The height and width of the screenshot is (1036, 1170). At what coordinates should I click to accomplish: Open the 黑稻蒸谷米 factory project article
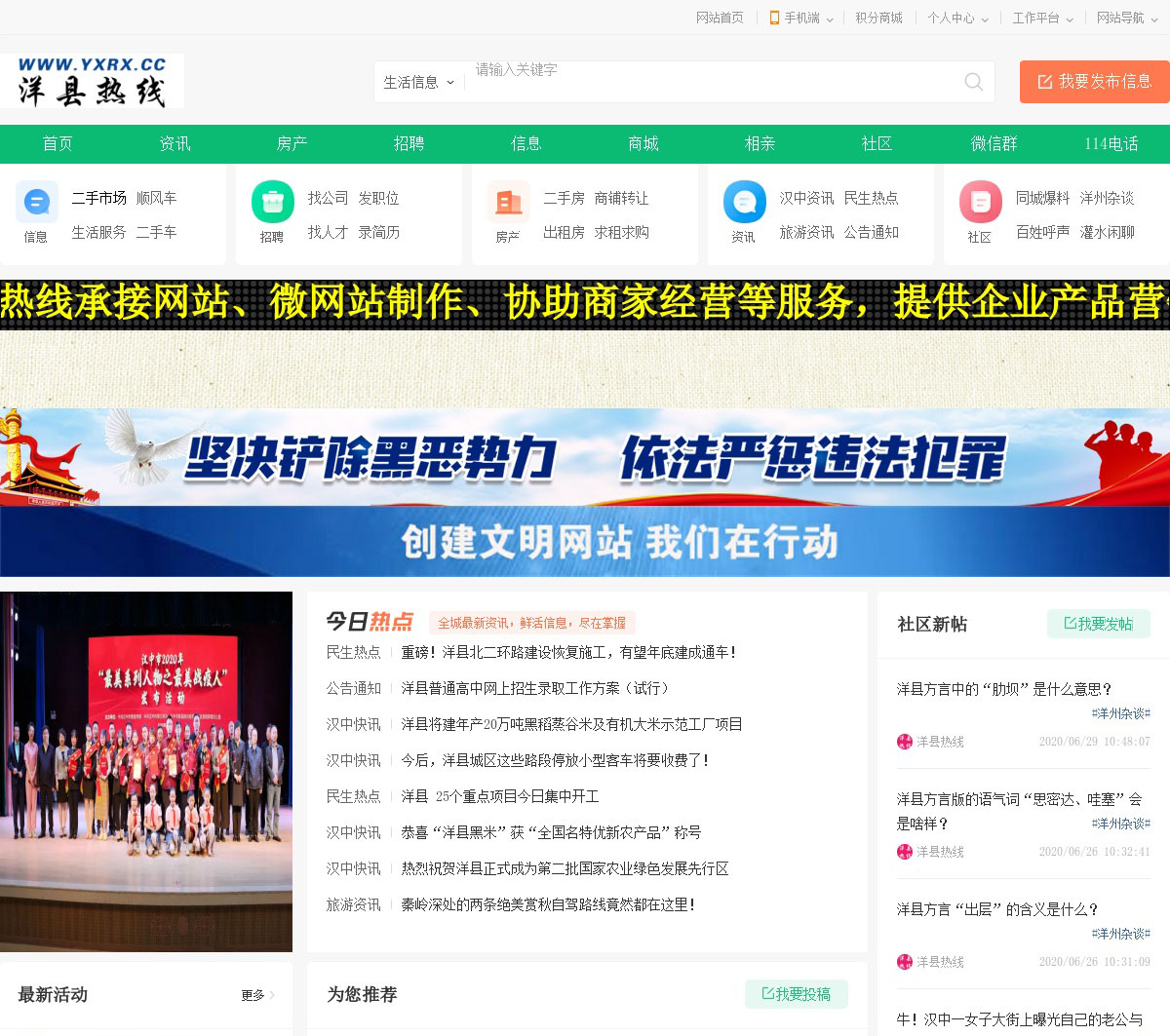click(571, 724)
